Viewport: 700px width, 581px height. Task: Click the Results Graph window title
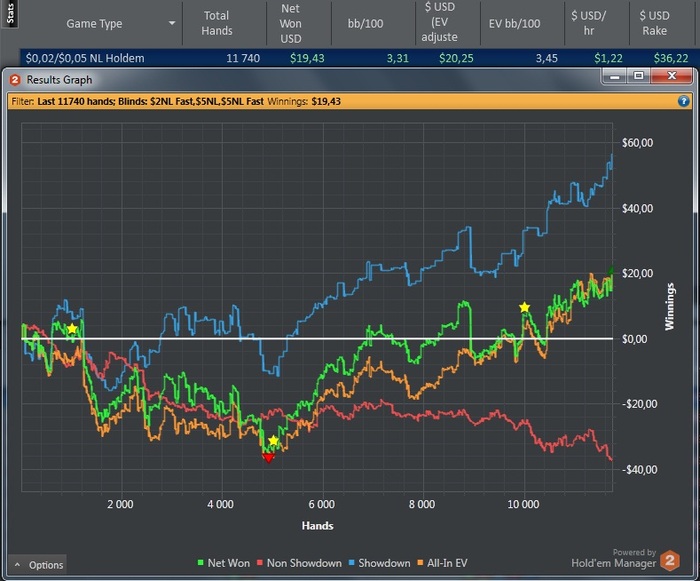point(59,80)
